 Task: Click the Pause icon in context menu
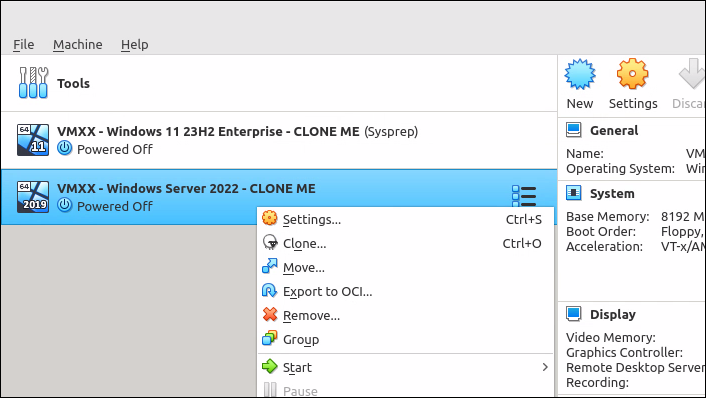pyautogui.click(x=270, y=390)
